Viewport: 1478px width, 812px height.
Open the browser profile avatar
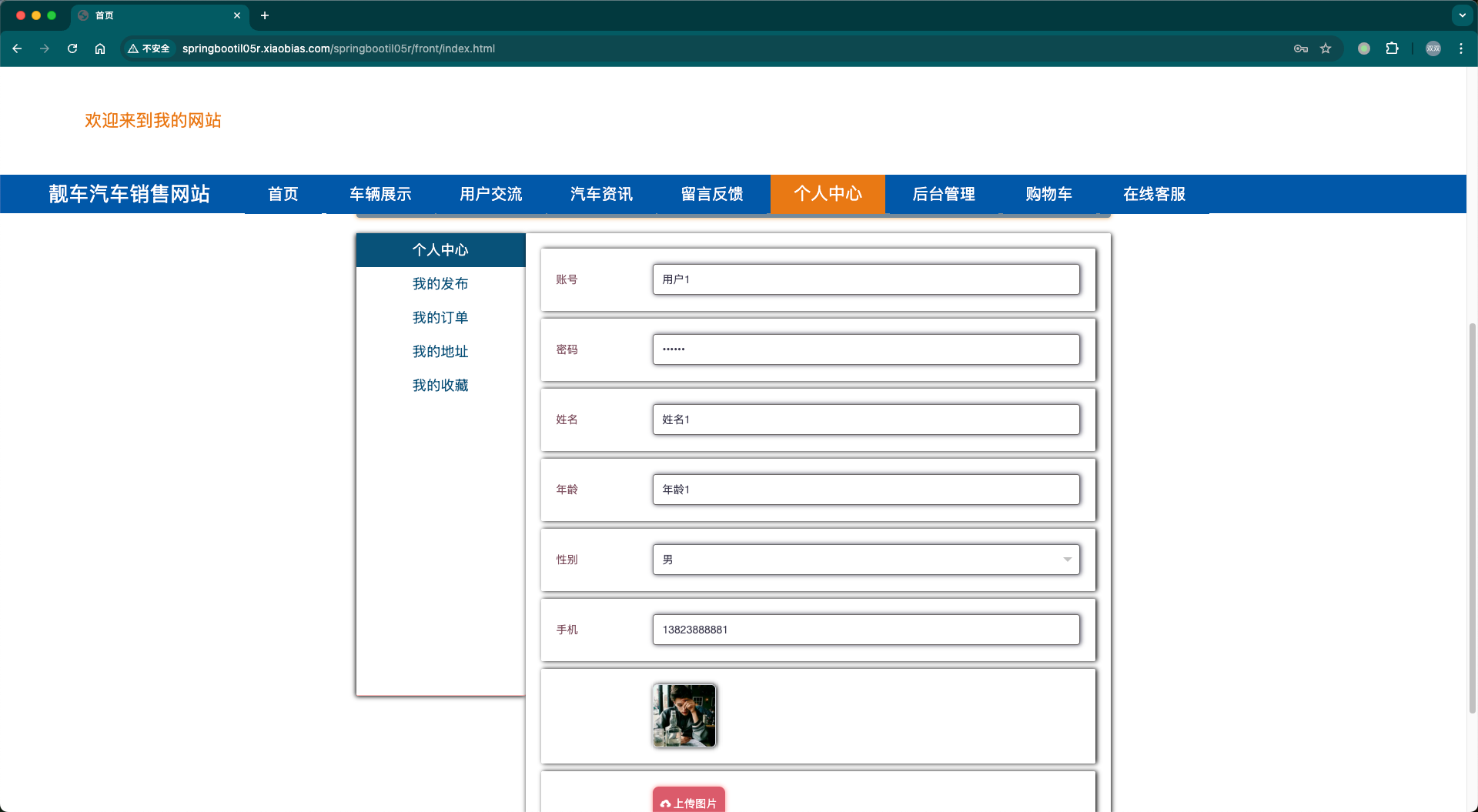click(1433, 48)
